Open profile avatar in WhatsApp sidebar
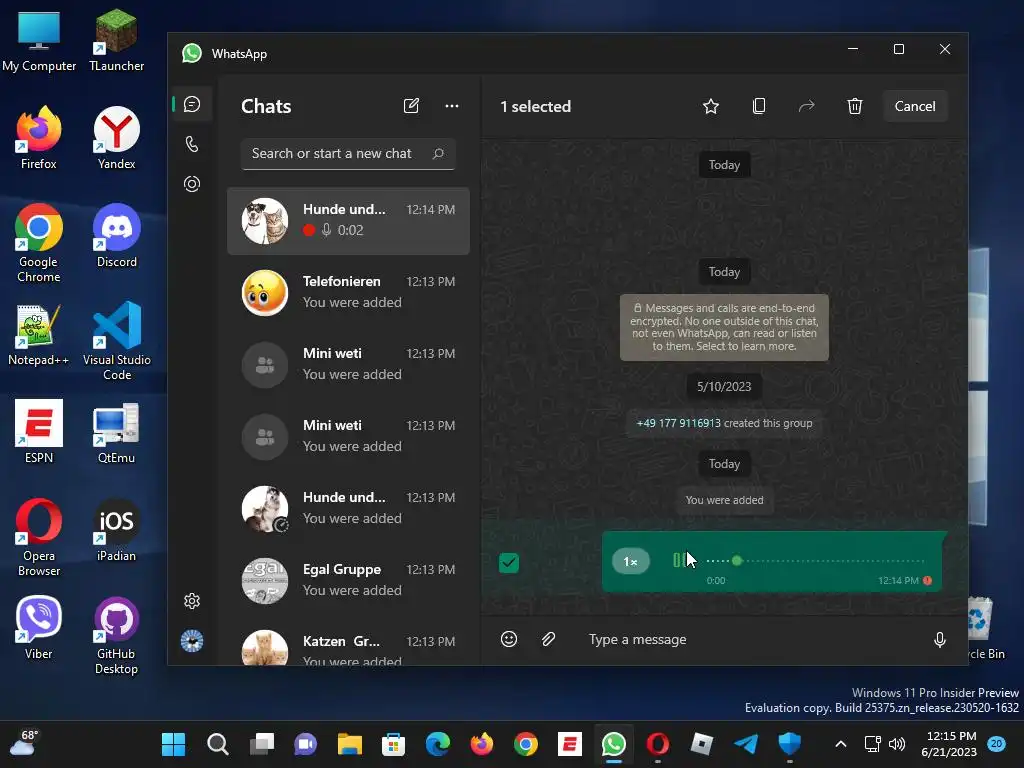 192,641
